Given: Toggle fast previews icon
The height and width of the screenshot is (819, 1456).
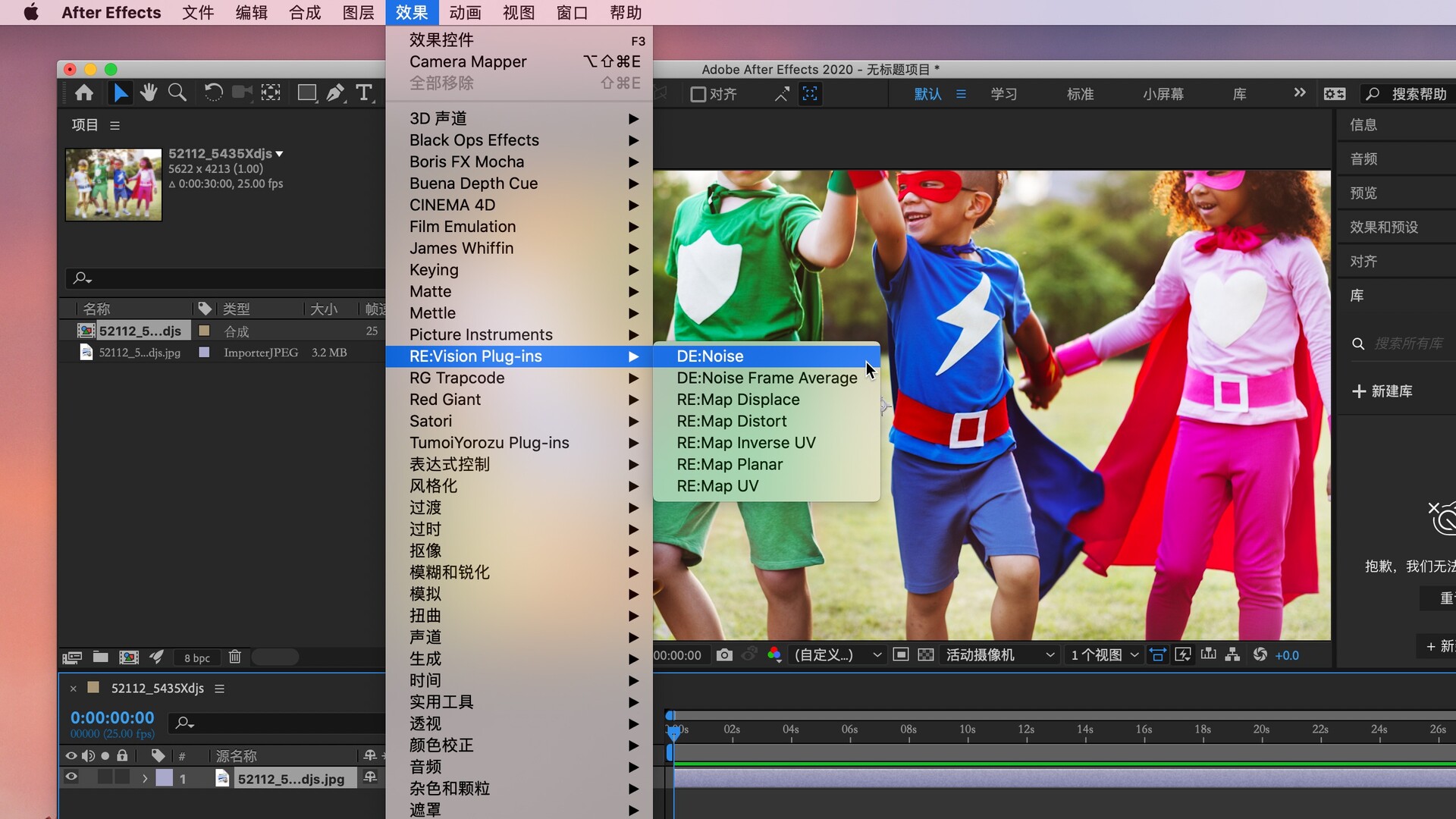Looking at the screenshot, I should click(x=1183, y=654).
